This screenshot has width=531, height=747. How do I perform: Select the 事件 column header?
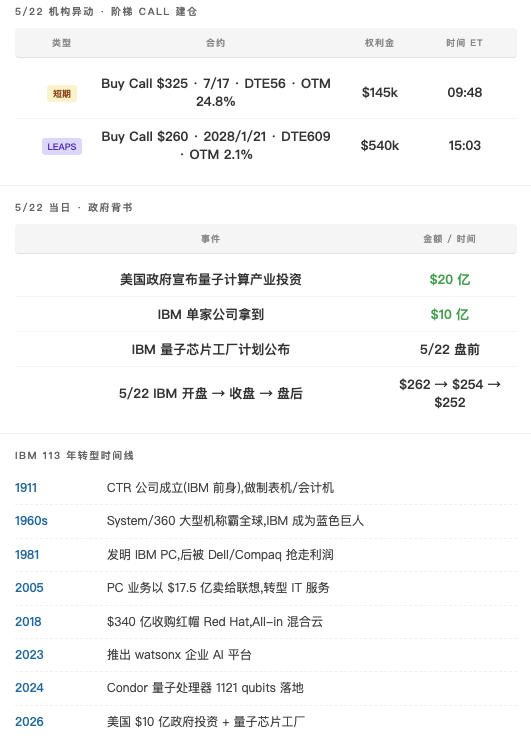210,239
